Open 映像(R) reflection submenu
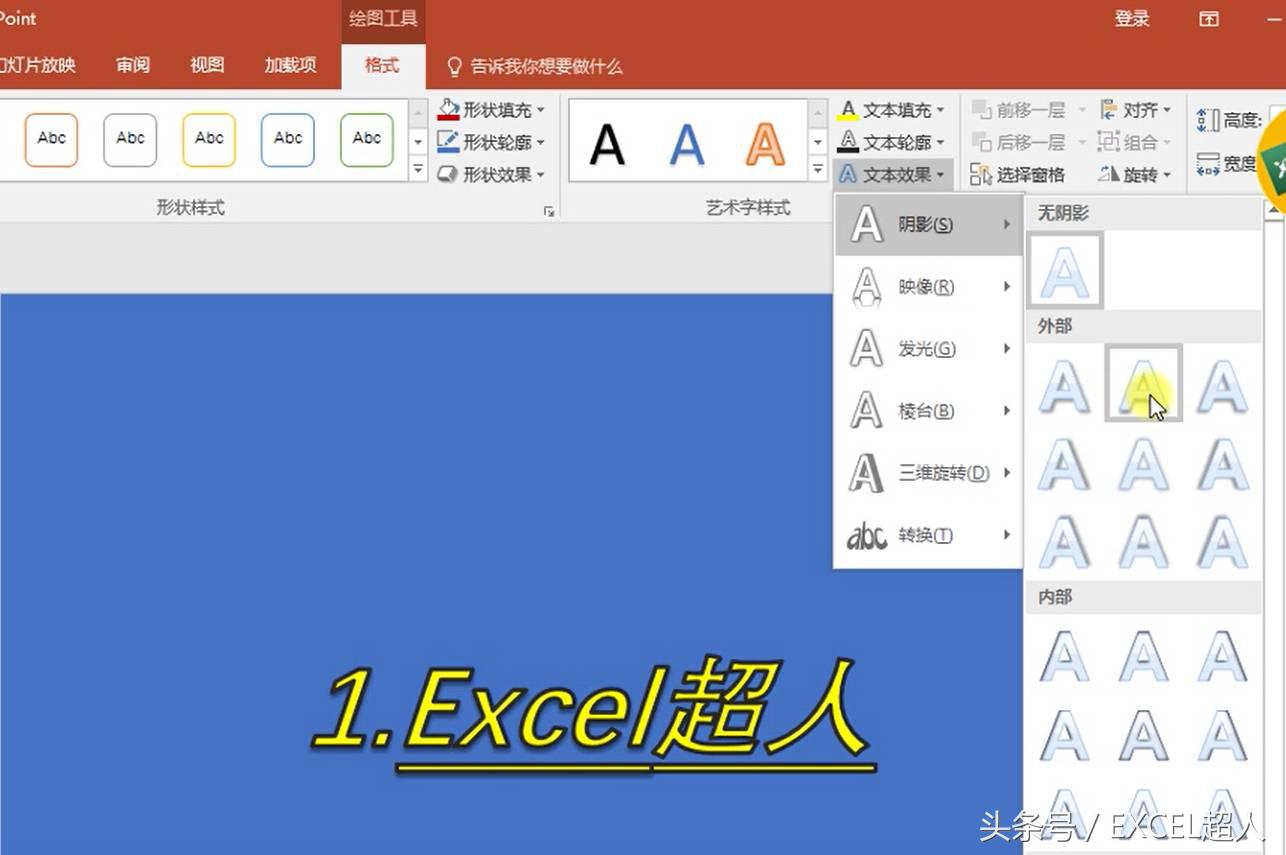This screenshot has width=1286, height=855. click(928, 287)
